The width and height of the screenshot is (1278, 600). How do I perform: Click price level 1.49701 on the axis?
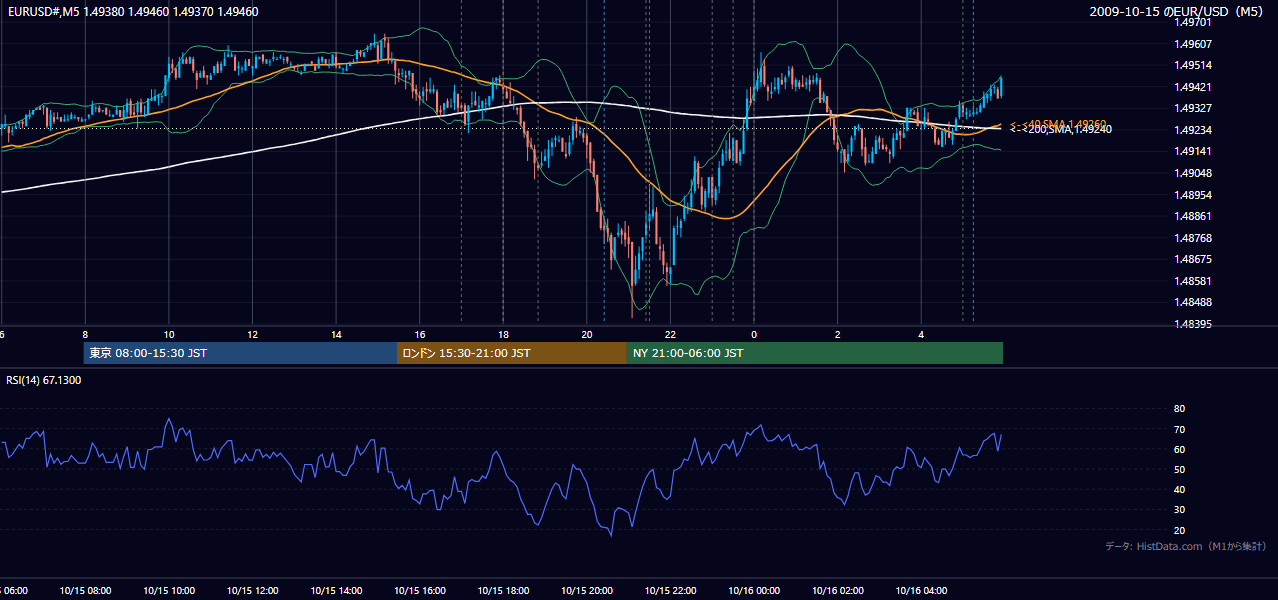1192,22
